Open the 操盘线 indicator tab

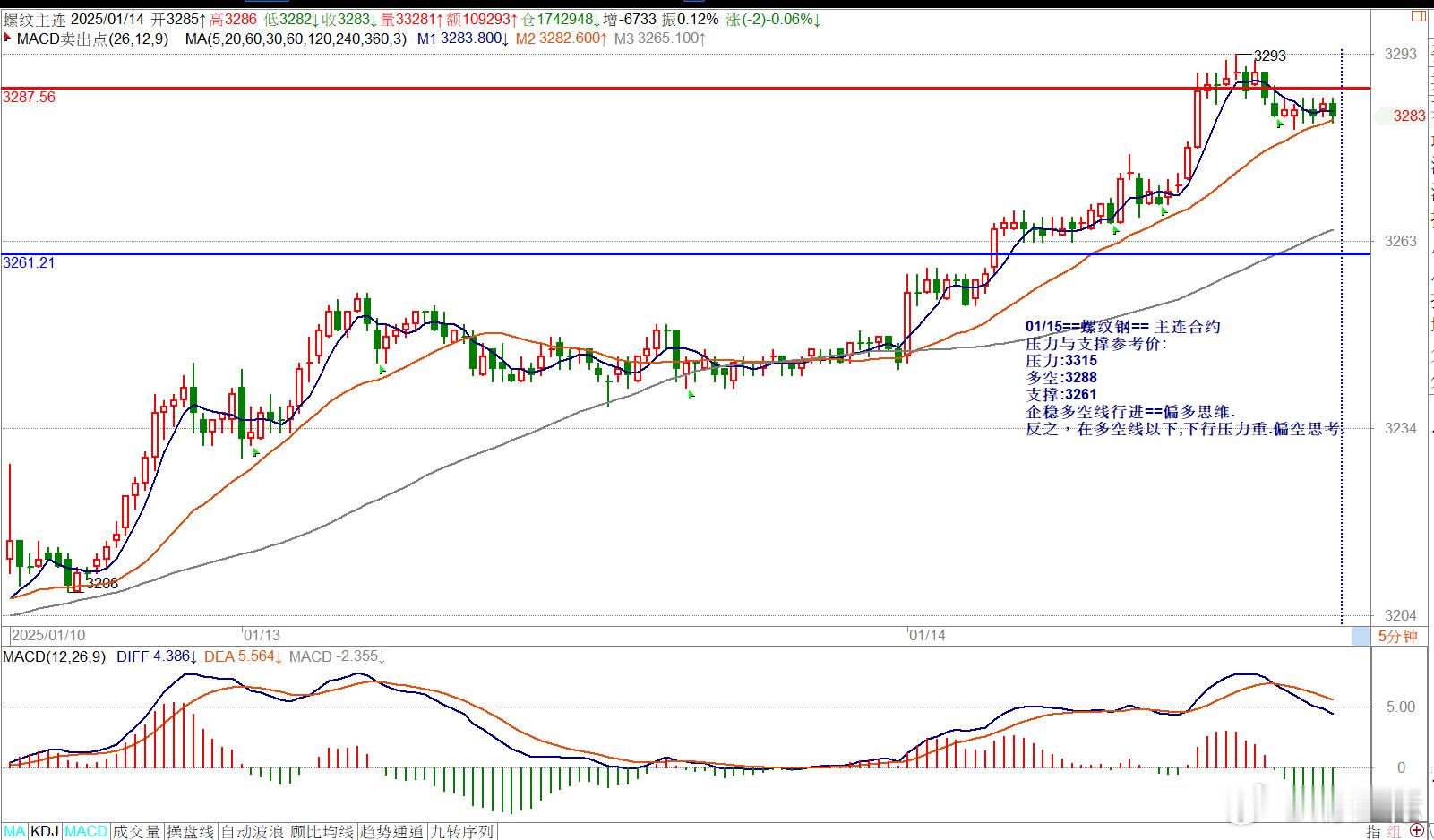coord(191,831)
